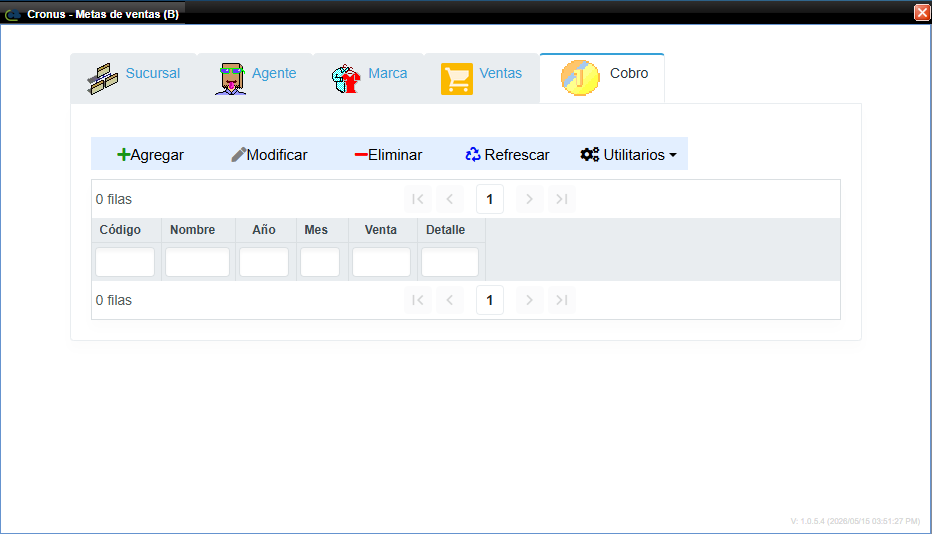Go to next page in top pager
Image resolution: width=932 pixels, height=534 pixels.
click(529, 199)
